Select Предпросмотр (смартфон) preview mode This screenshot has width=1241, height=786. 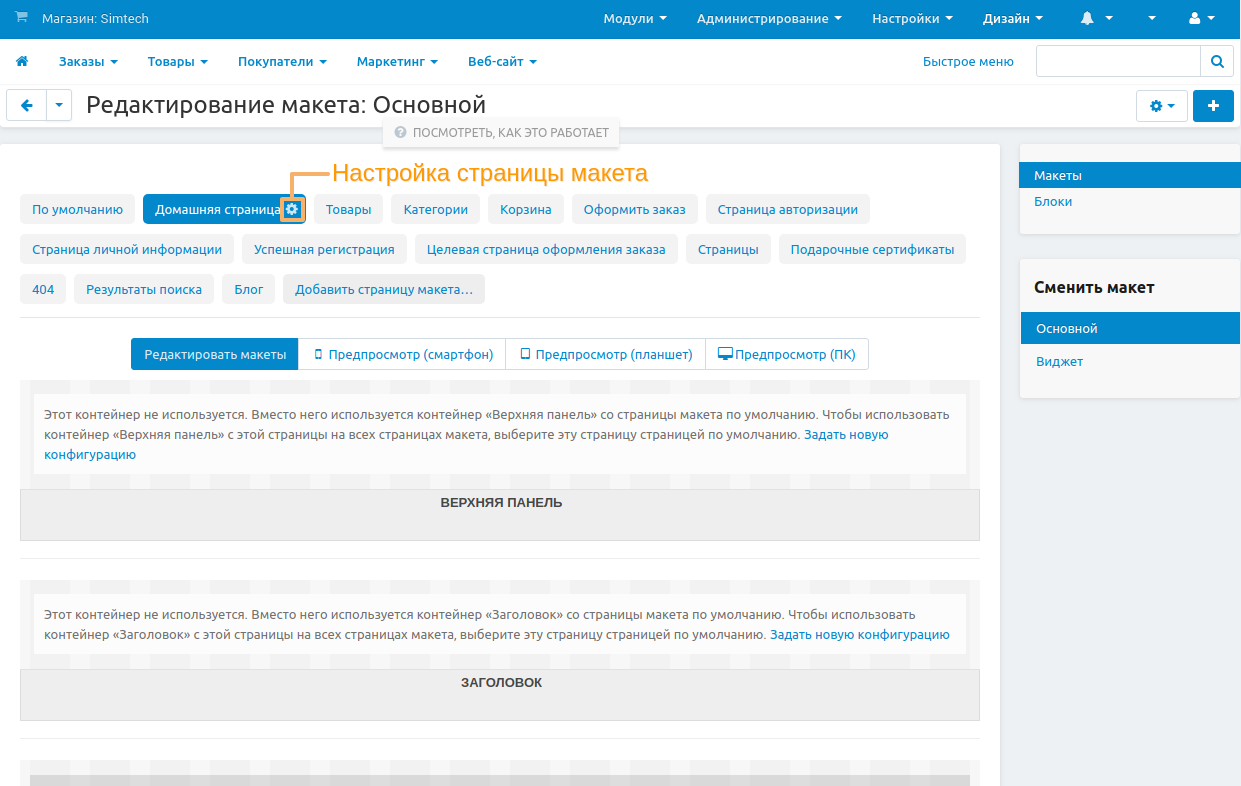coord(402,354)
